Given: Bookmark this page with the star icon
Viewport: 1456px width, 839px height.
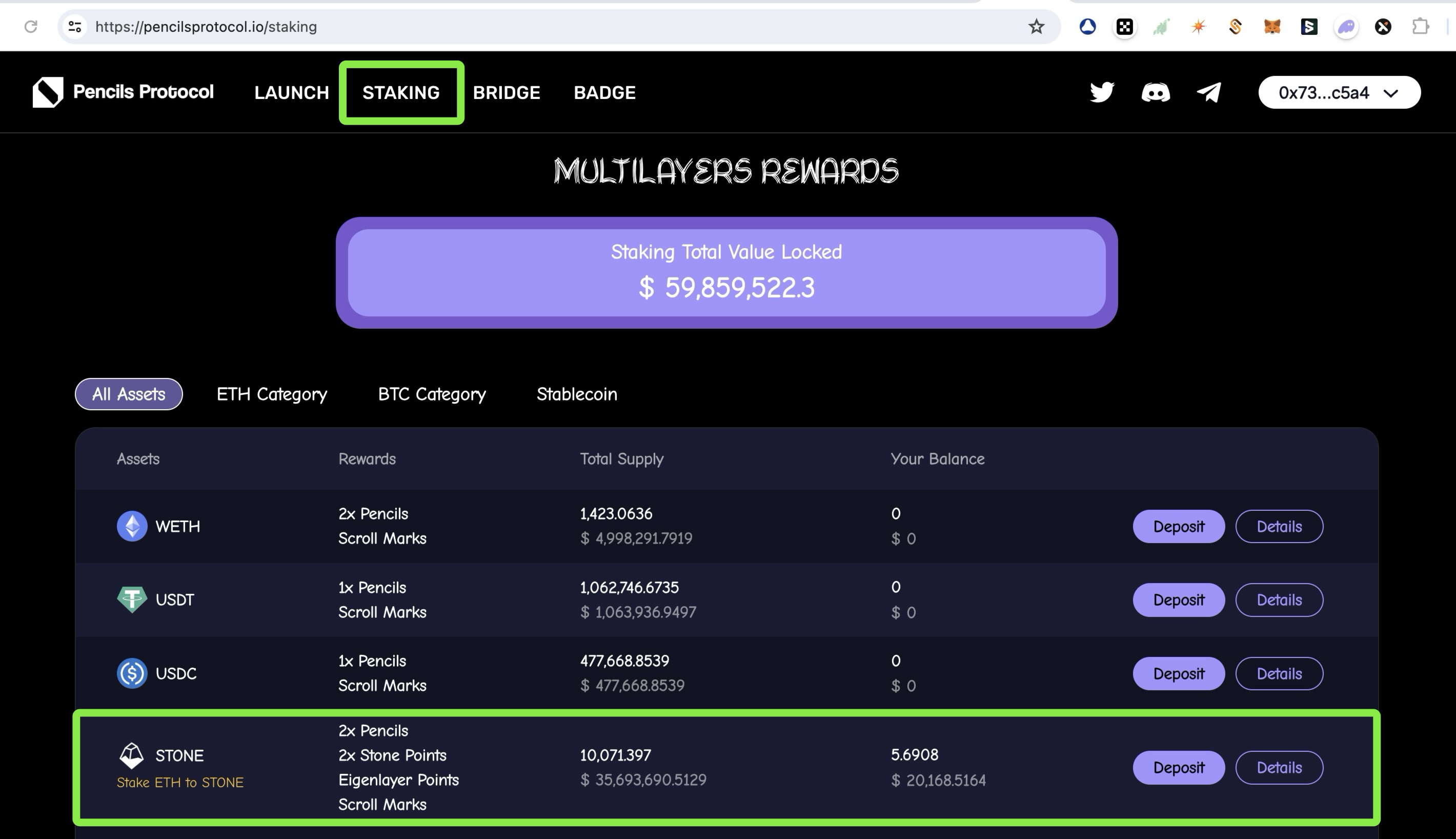Looking at the screenshot, I should pos(1036,27).
